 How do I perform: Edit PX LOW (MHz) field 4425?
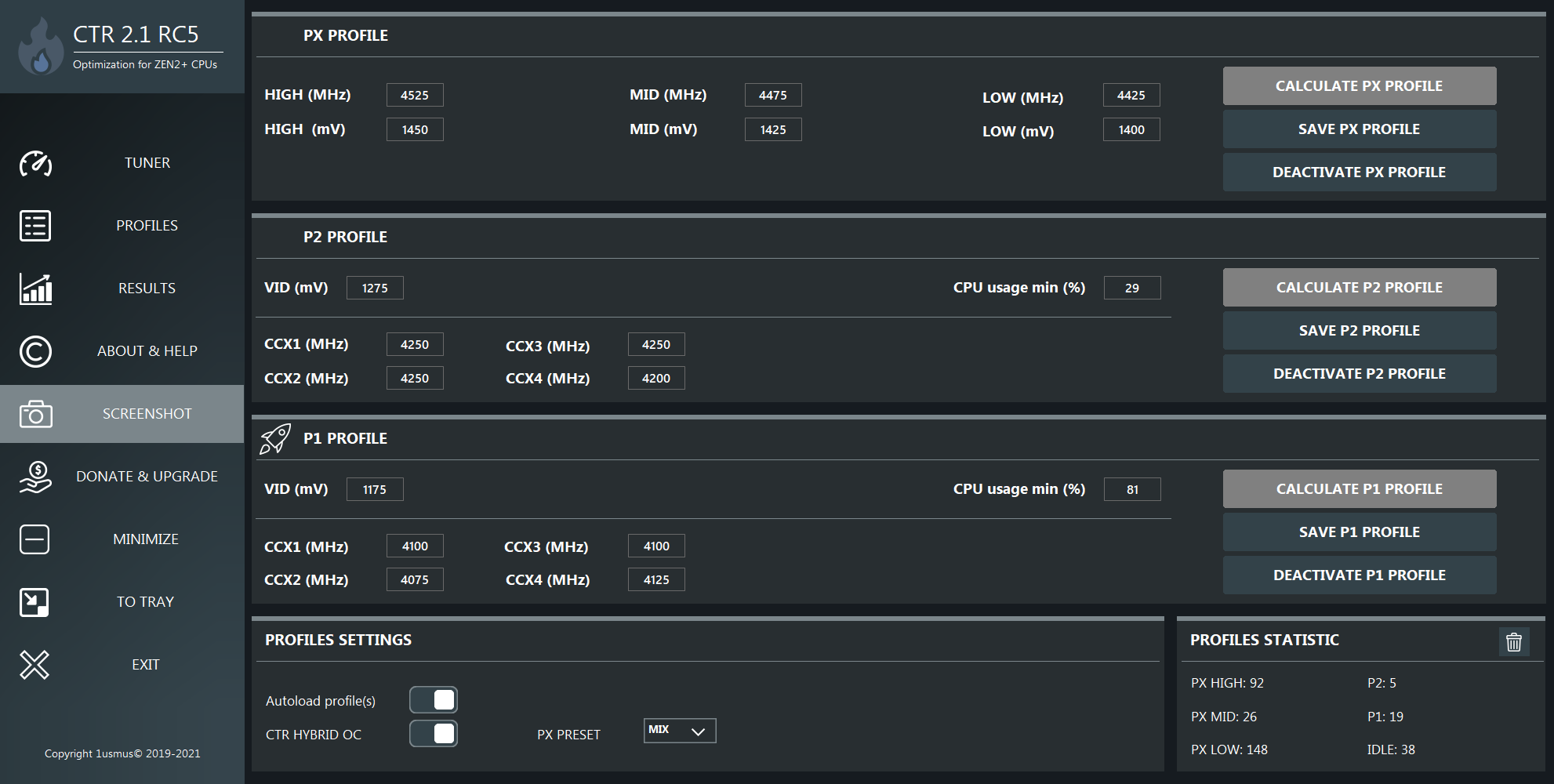pyautogui.click(x=1131, y=95)
